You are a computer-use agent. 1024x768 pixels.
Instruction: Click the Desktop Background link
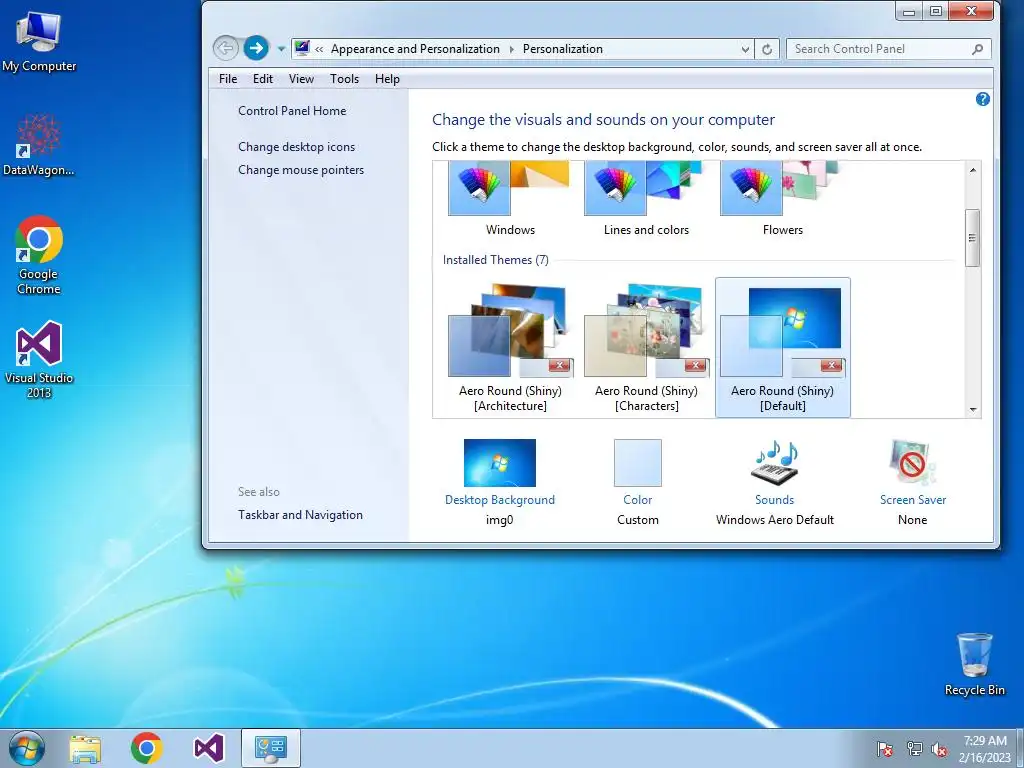coord(500,500)
